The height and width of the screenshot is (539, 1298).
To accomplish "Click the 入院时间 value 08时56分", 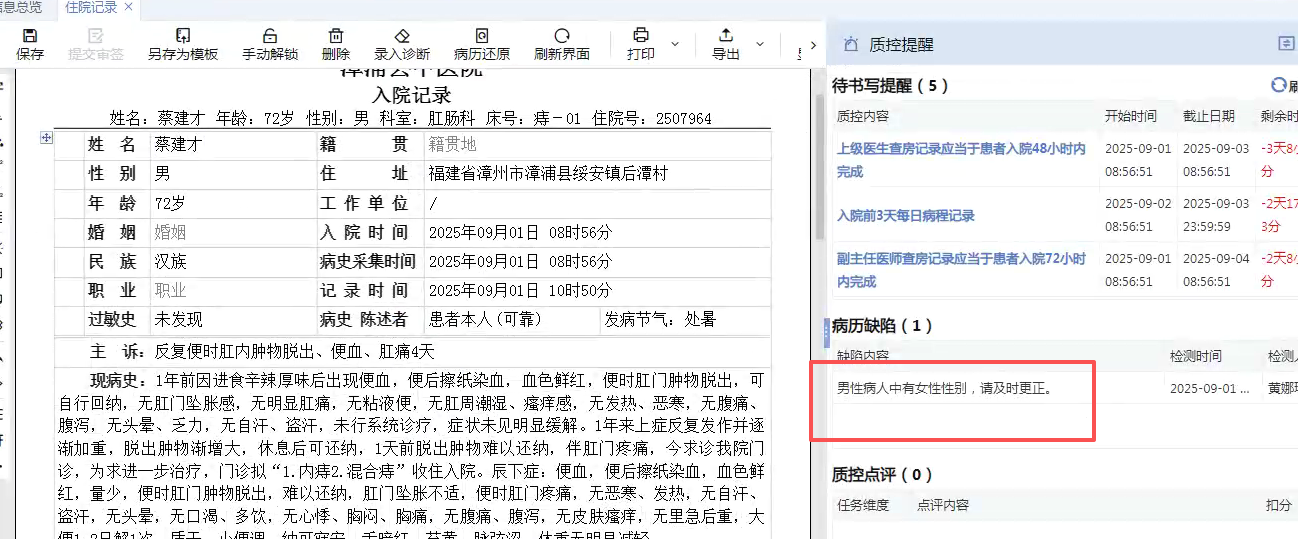I will point(520,232).
